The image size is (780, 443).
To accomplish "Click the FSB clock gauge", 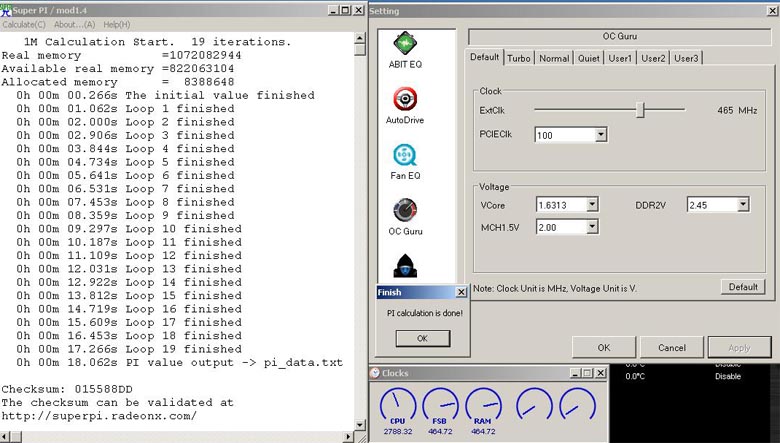I will [x=440, y=405].
